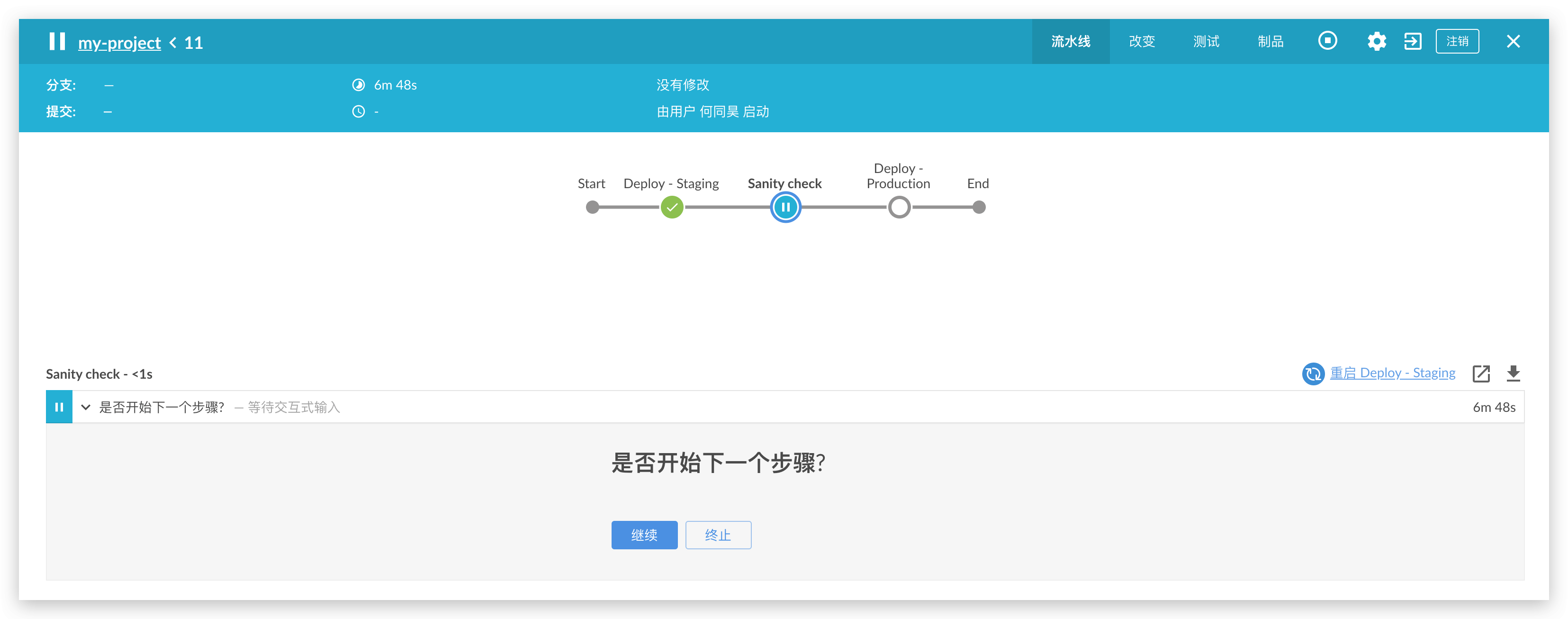Switch to the 测试 tab
1568x619 pixels.
[x=1206, y=41]
